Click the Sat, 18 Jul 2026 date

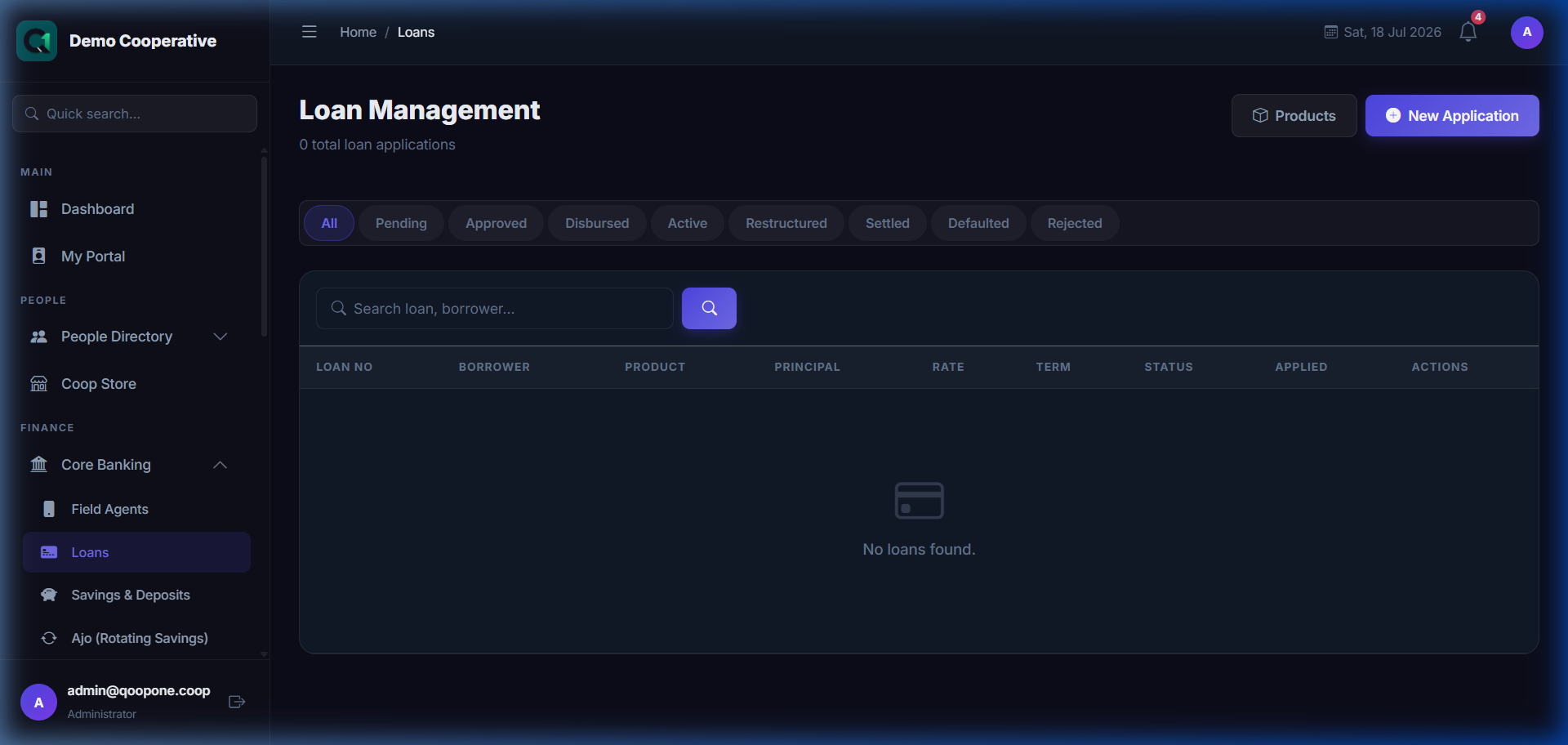coord(1392,32)
